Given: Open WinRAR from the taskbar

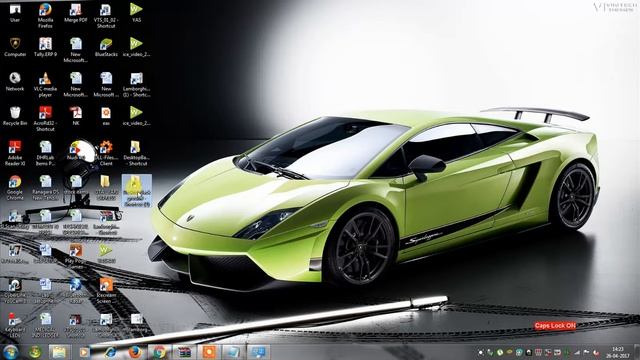Looking at the screenshot, I should point(184,352).
